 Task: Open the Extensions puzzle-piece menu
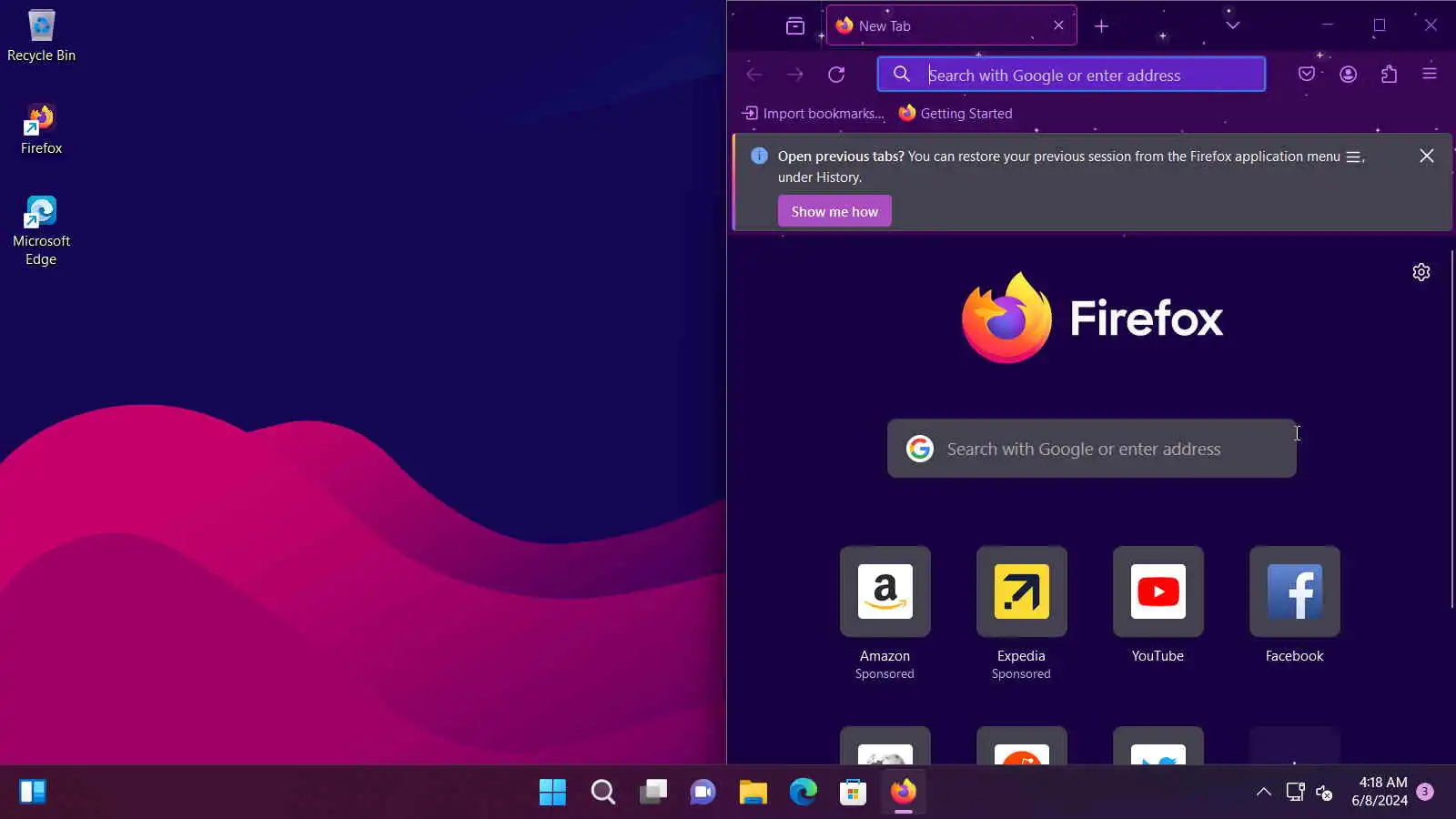1389,75
